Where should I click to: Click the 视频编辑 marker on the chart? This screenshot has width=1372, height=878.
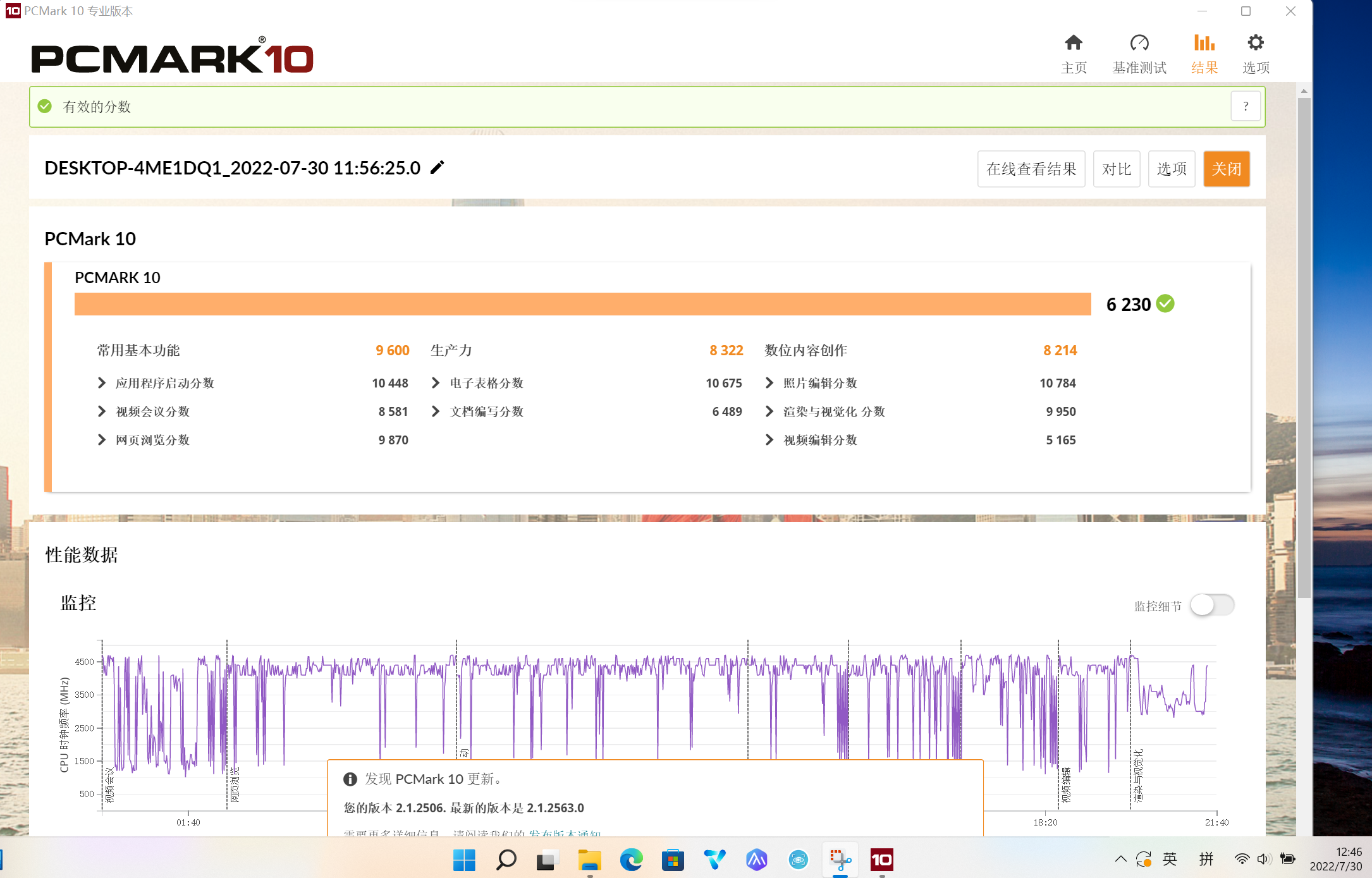1066,784
